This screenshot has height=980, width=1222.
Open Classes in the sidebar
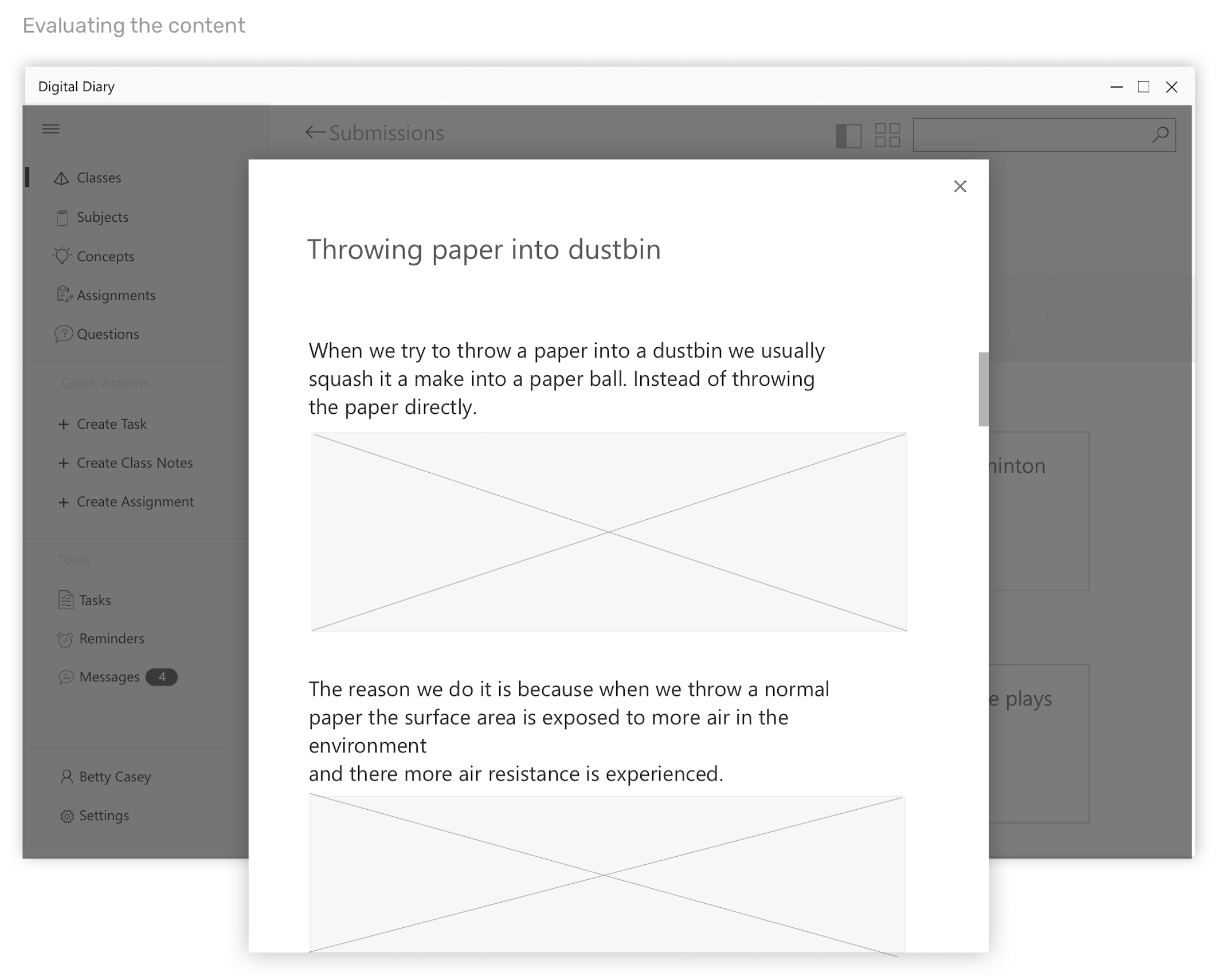click(x=98, y=178)
